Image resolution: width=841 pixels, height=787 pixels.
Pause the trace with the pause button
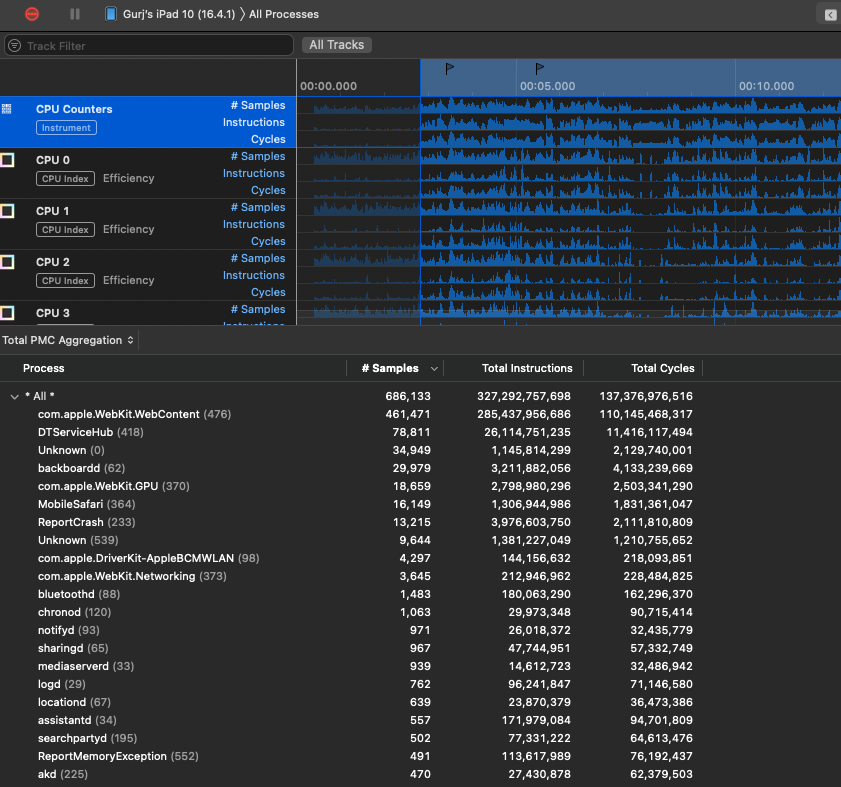[x=75, y=14]
